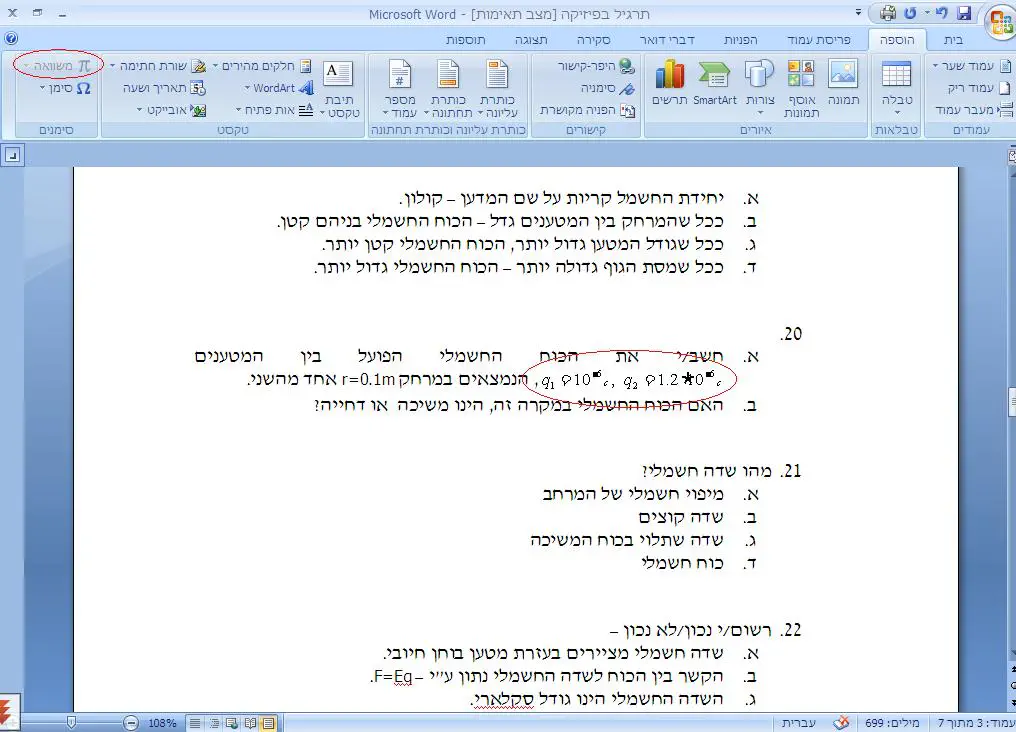Viewport: 1016px width, 732px height.
Task: Insert a picture with the תמונה icon
Action: coord(842,83)
